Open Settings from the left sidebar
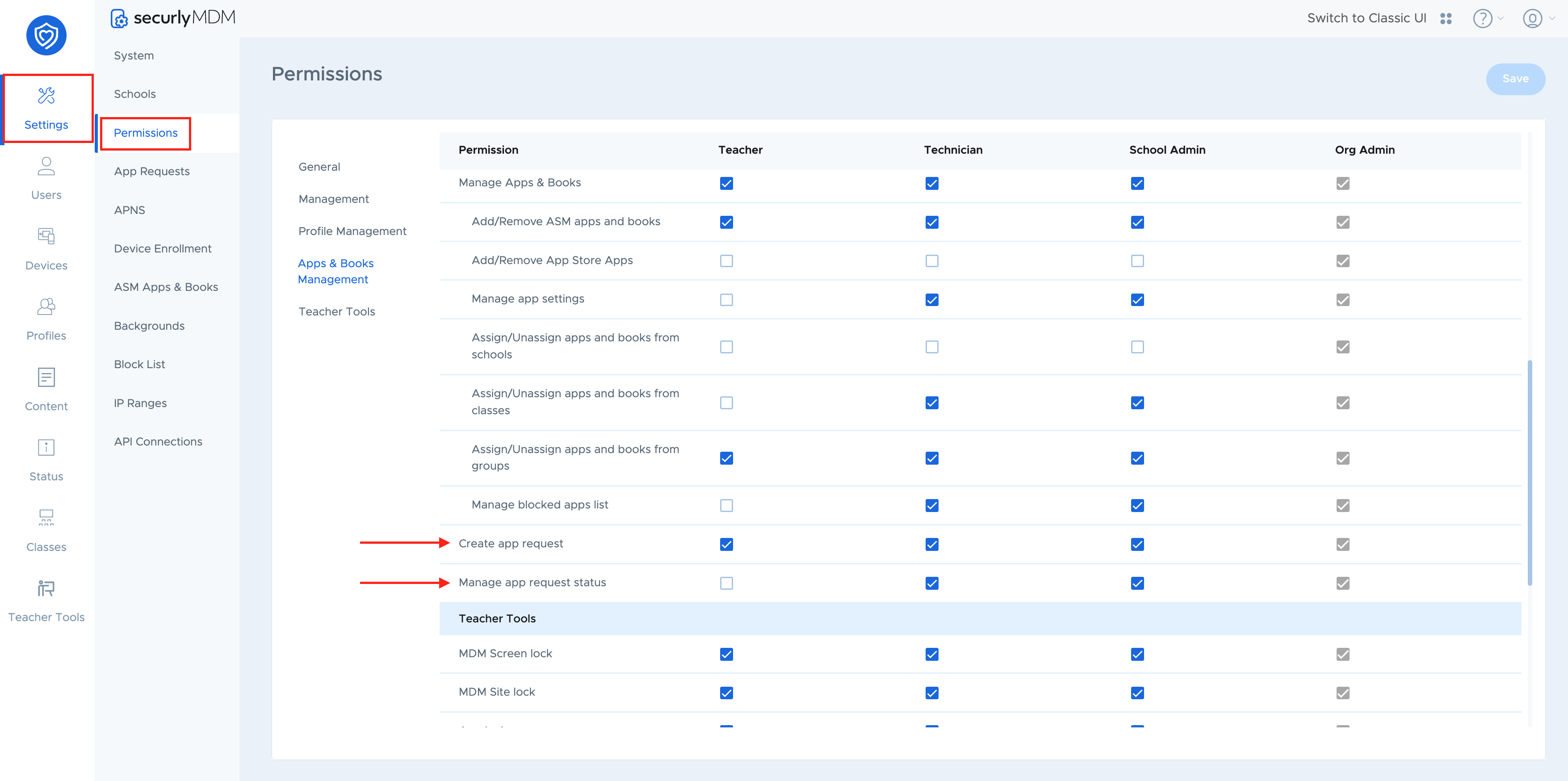1568x781 pixels. tap(46, 109)
